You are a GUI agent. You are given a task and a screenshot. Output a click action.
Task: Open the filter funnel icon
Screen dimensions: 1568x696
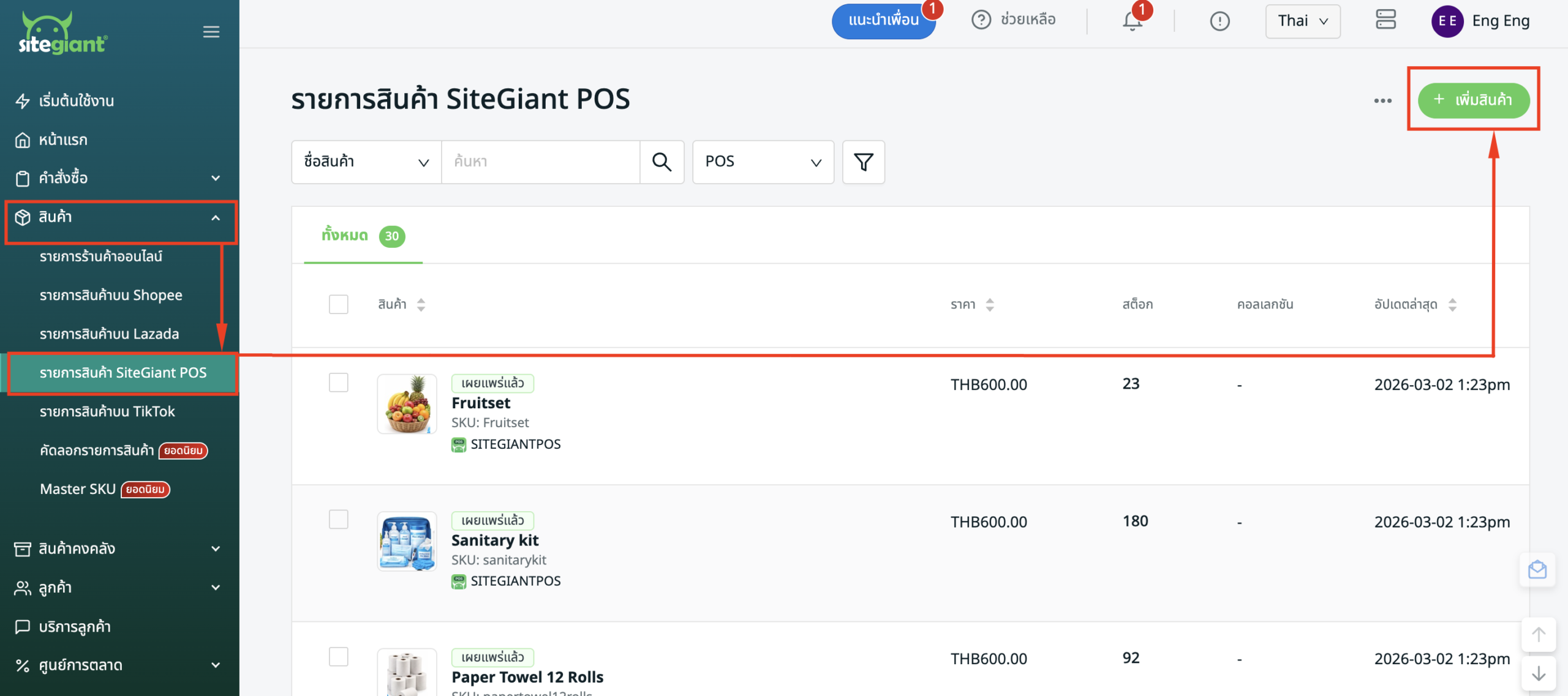(x=863, y=162)
